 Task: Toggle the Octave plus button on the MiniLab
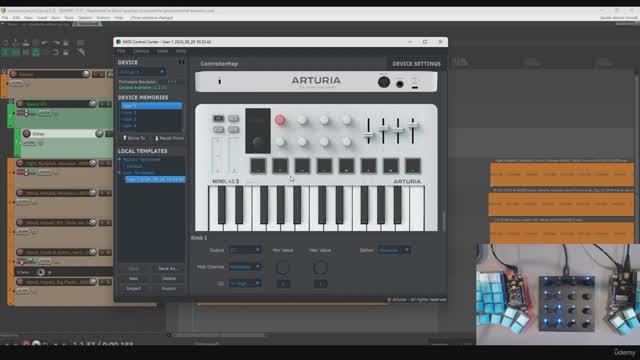pos(233,129)
